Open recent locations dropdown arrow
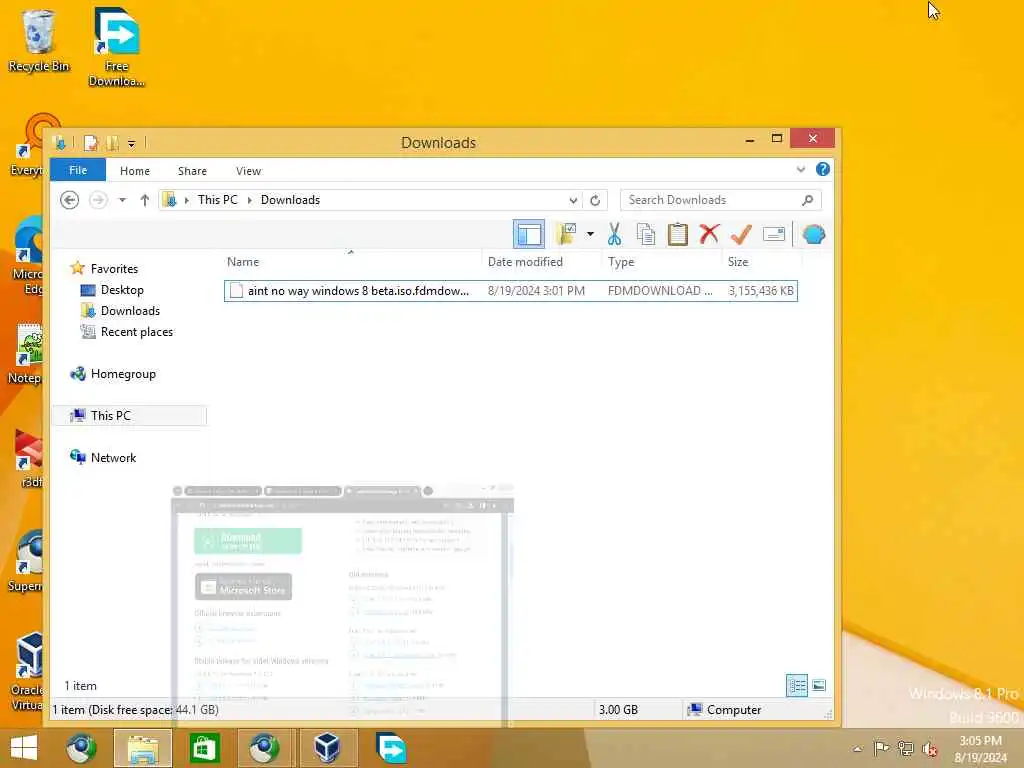 pos(122,200)
